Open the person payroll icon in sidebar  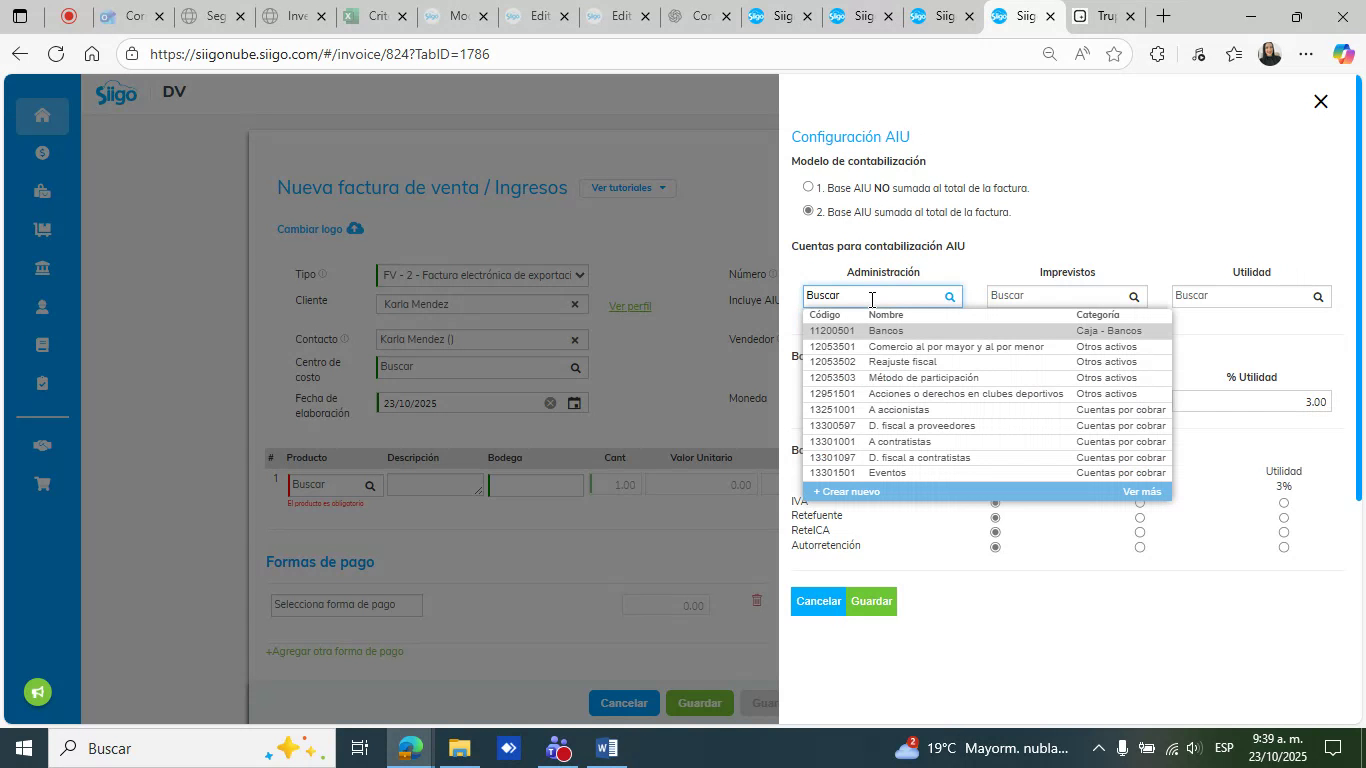42,307
